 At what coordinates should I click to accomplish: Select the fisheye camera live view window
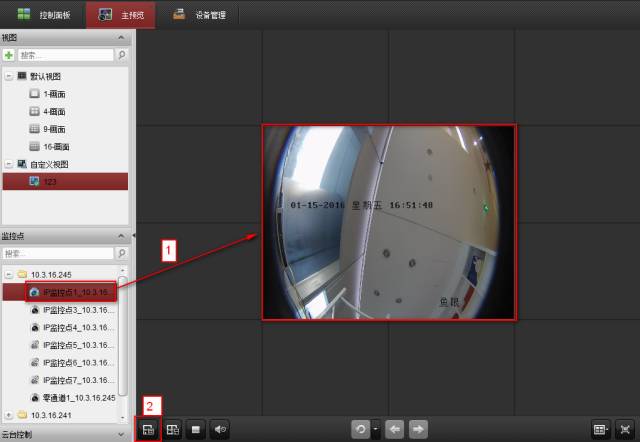[x=389, y=222]
